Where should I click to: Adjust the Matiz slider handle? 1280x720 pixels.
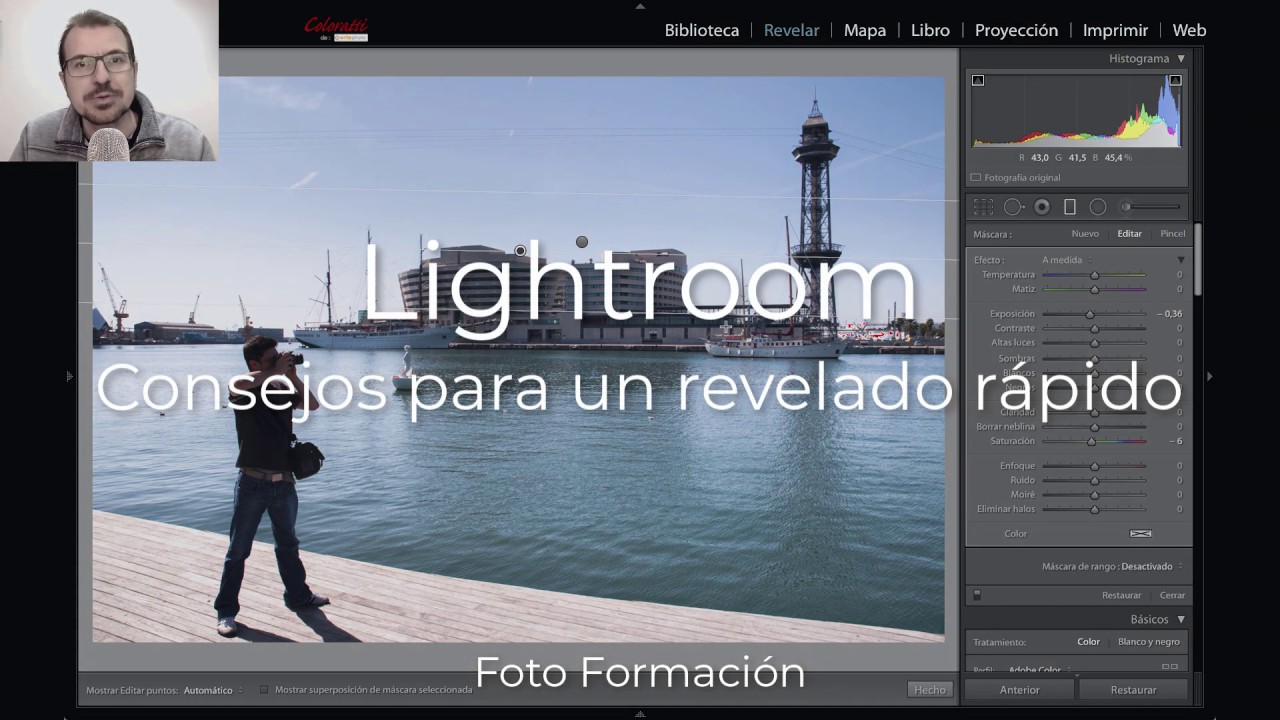tap(1094, 289)
